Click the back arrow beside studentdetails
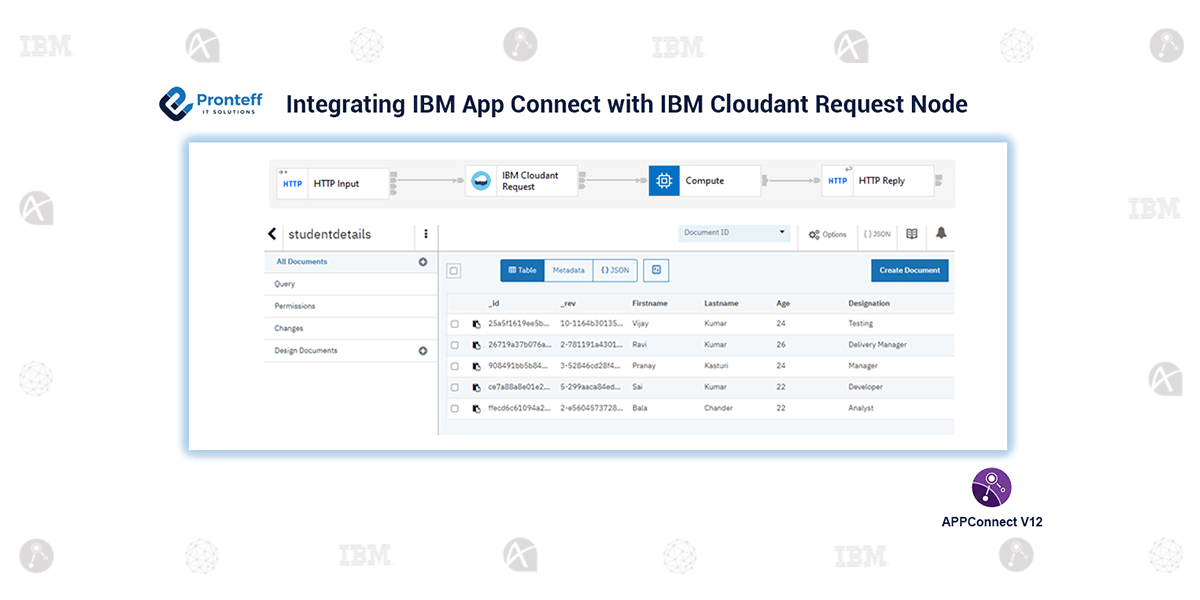This screenshot has height=600, width=1200. (272, 234)
